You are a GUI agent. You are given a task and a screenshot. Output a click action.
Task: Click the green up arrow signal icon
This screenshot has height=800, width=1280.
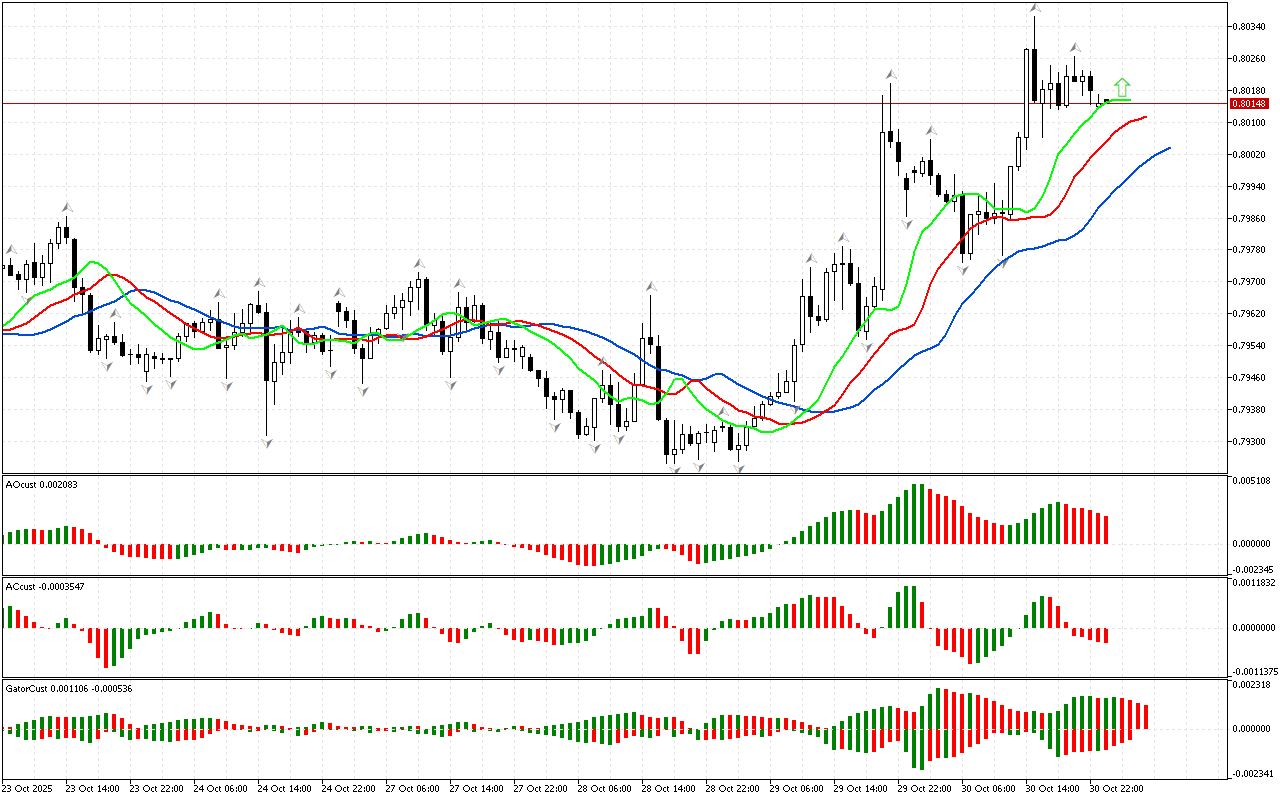[1122, 88]
